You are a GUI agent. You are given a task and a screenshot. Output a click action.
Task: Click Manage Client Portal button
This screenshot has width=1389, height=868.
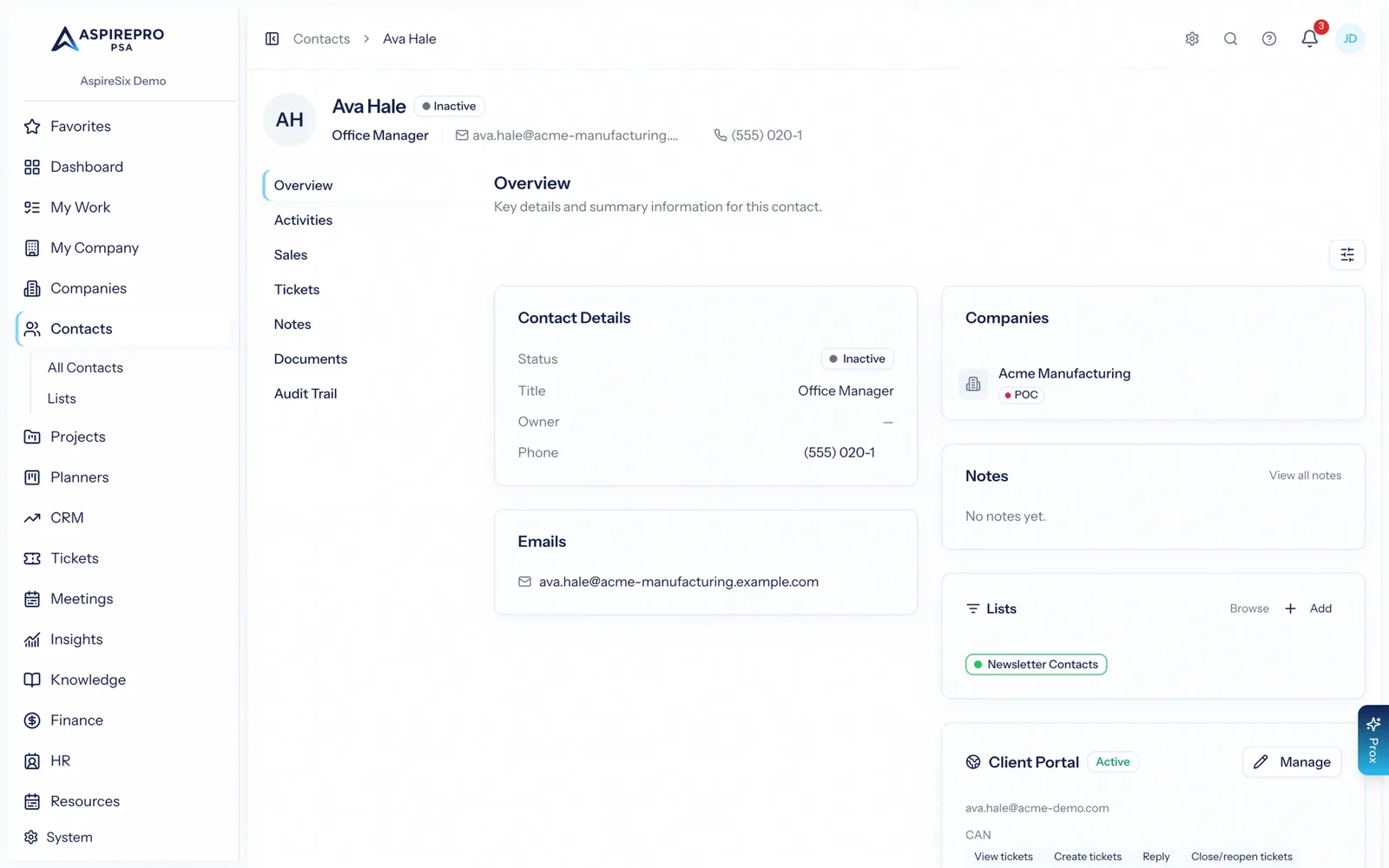click(1292, 762)
